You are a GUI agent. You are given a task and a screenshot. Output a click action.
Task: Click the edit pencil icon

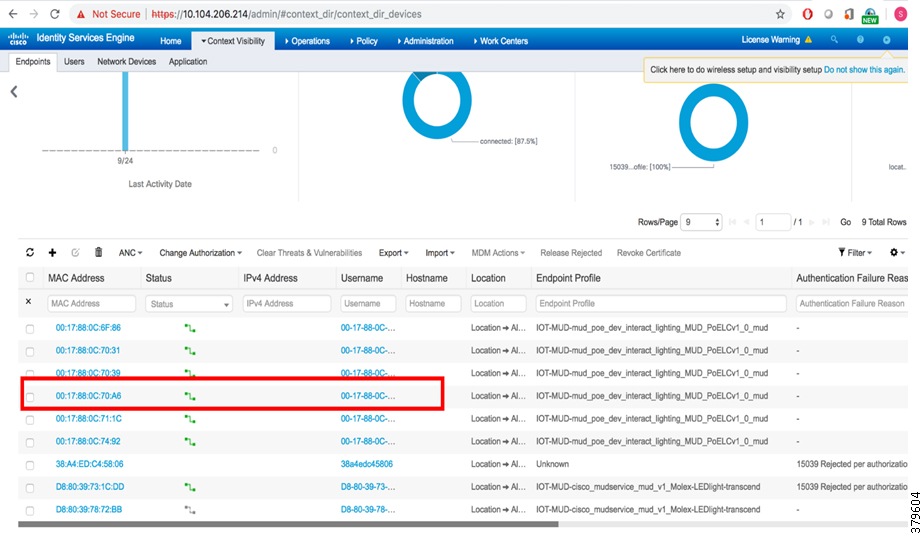pos(75,252)
